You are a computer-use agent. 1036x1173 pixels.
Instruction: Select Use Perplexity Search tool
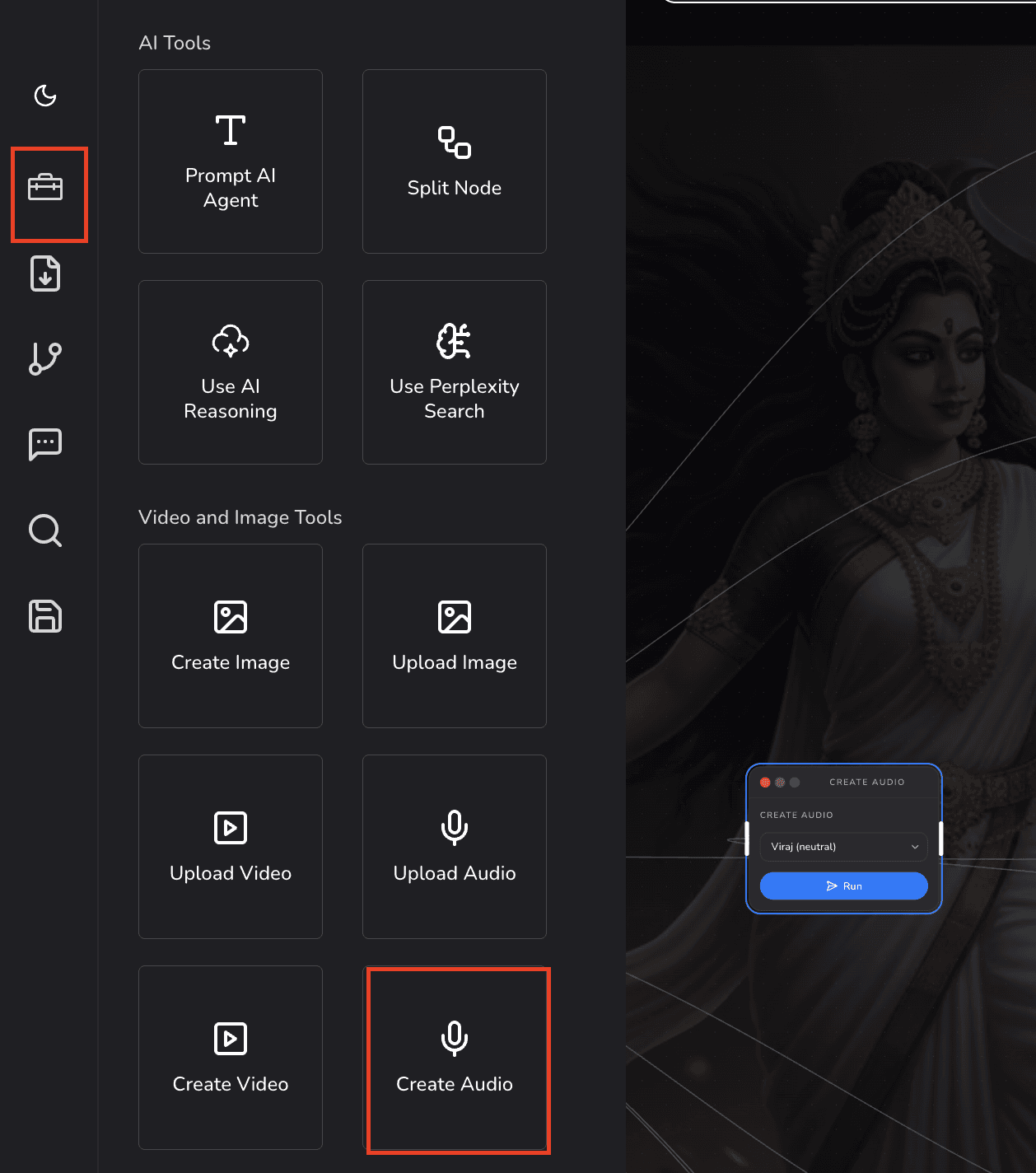click(455, 372)
